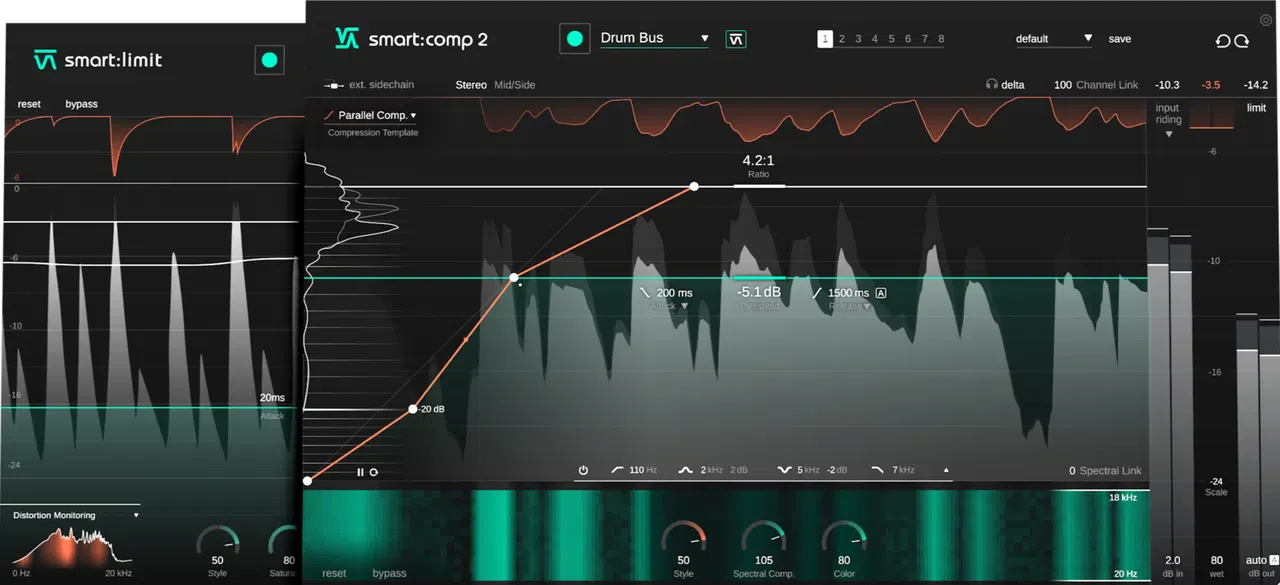Click bypass in smart:limit

click(82, 104)
